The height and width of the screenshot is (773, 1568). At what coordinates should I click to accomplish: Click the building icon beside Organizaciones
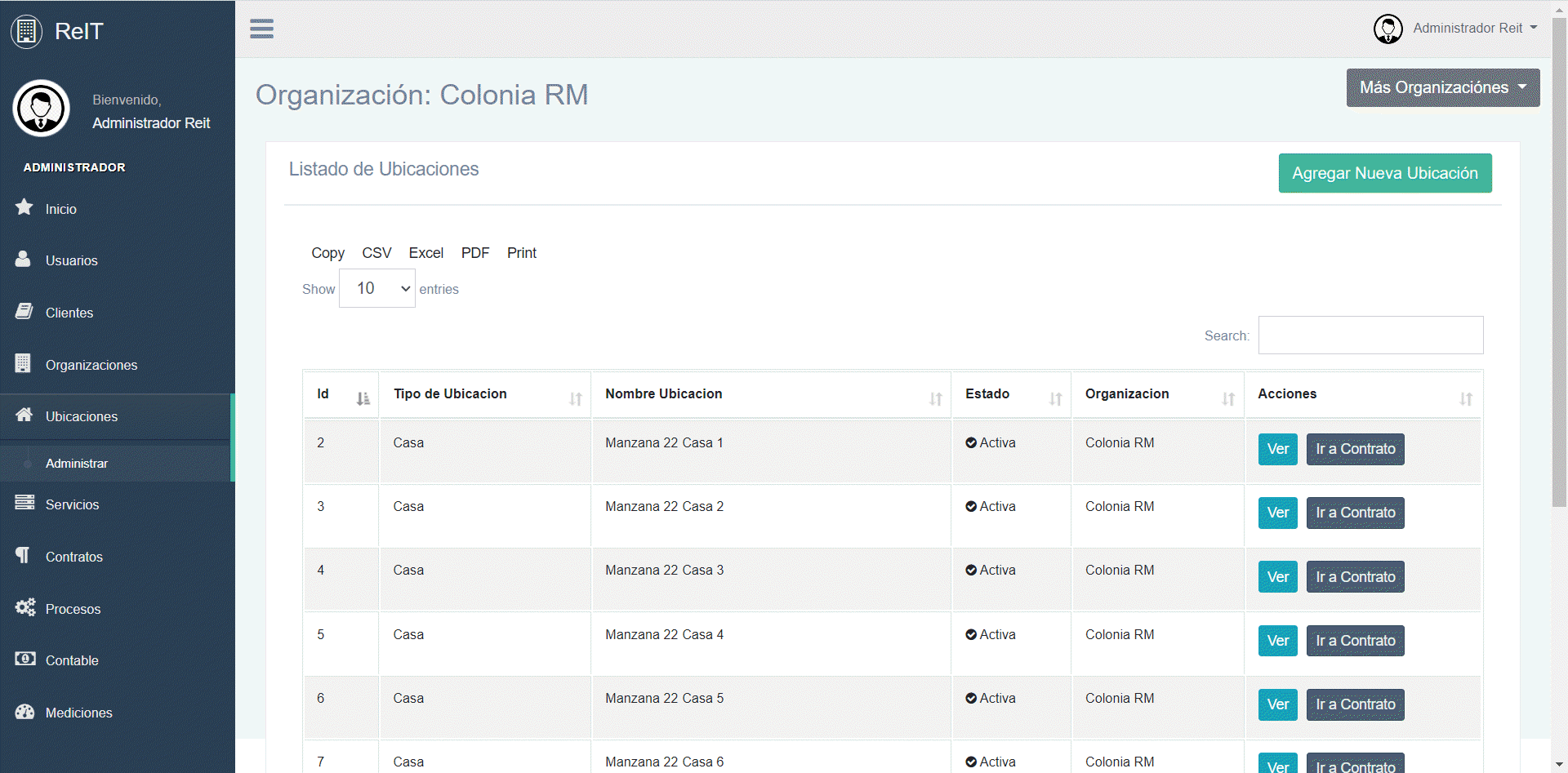(x=23, y=363)
